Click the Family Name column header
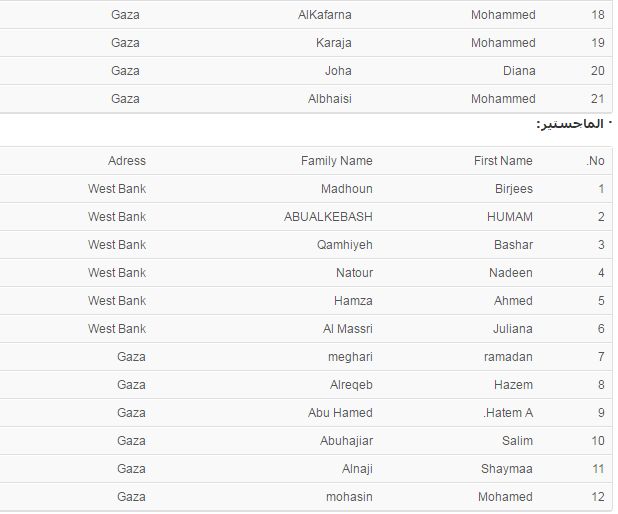This screenshot has width=618, height=514. (336, 161)
